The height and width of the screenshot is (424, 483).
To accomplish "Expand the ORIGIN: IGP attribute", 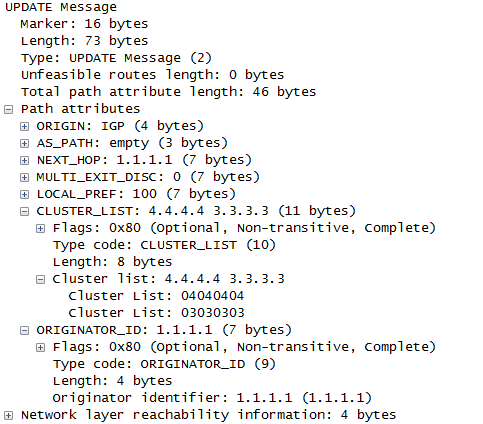I will [x=24, y=126].
